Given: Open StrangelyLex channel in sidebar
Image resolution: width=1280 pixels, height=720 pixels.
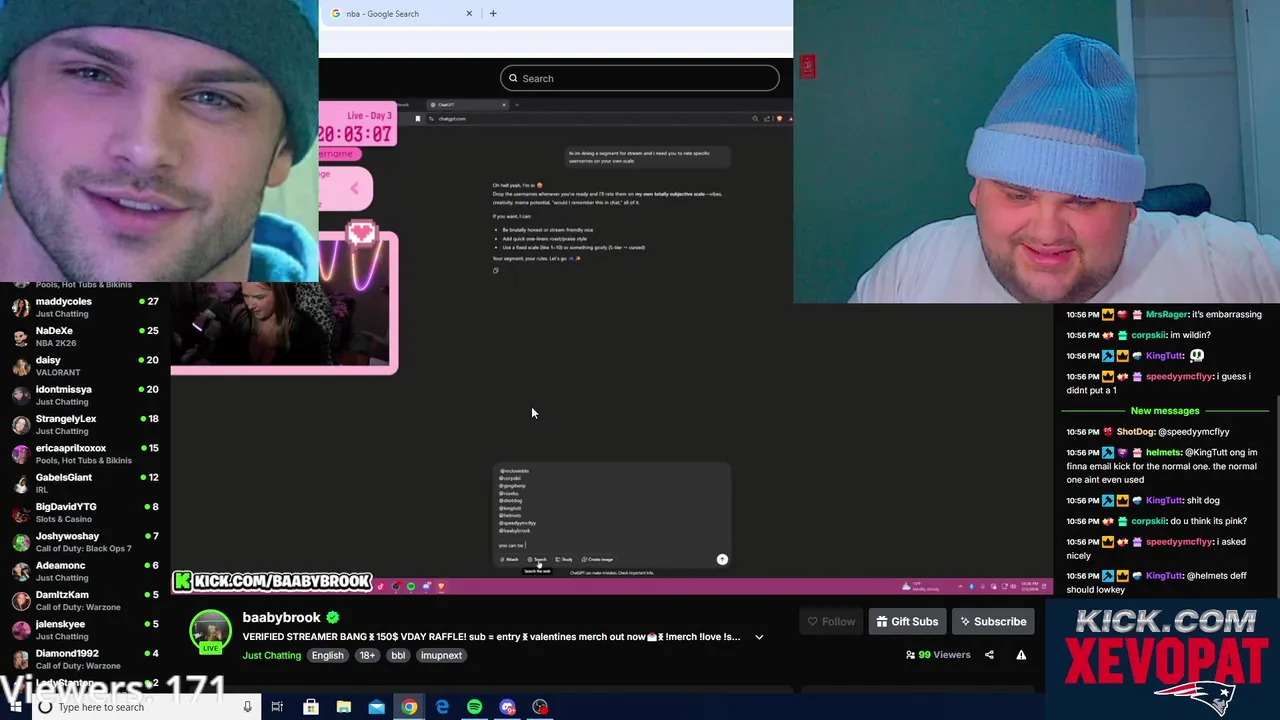Looking at the screenshot, I should click(85, 424).
